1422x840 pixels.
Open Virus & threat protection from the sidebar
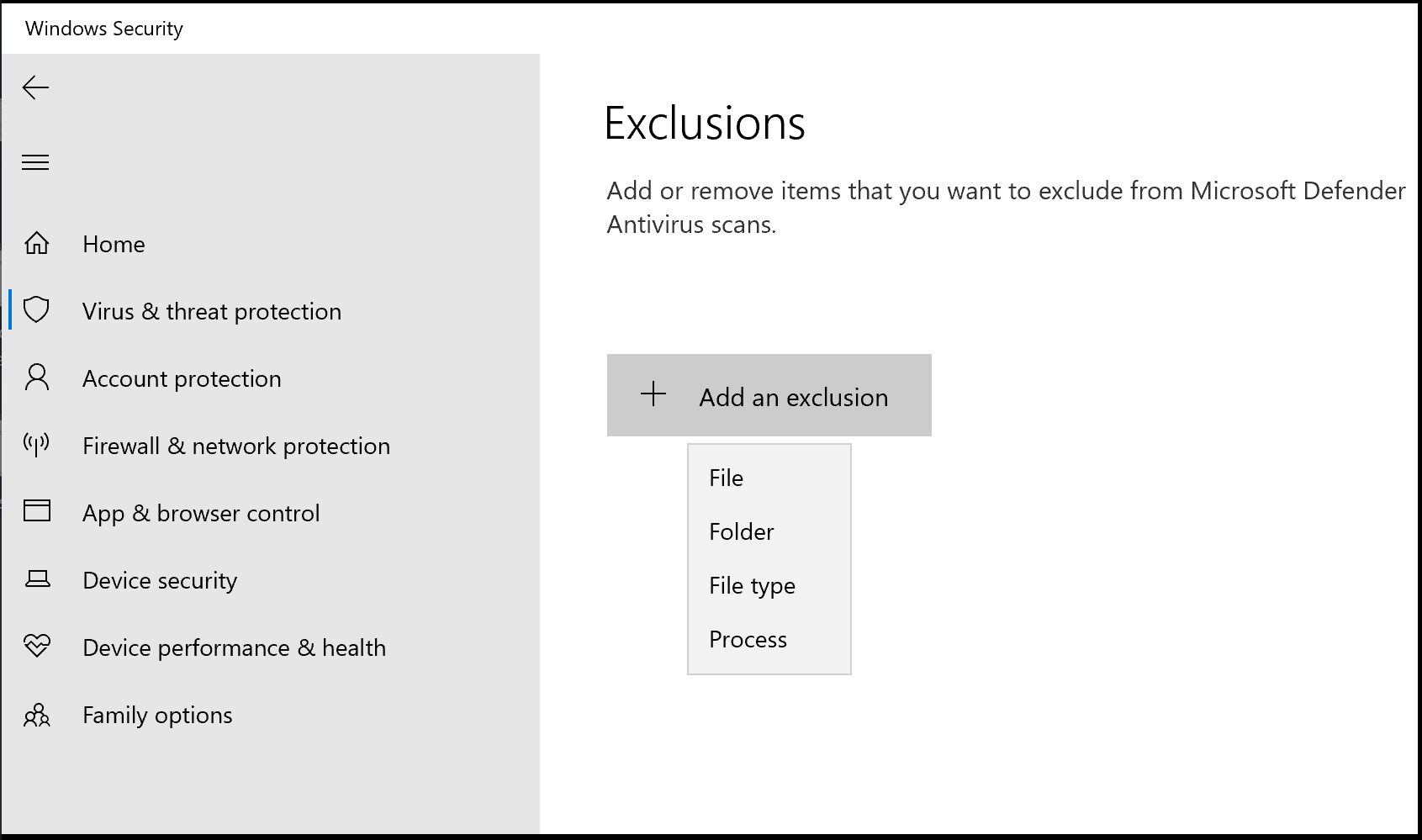tap(212, 310)
